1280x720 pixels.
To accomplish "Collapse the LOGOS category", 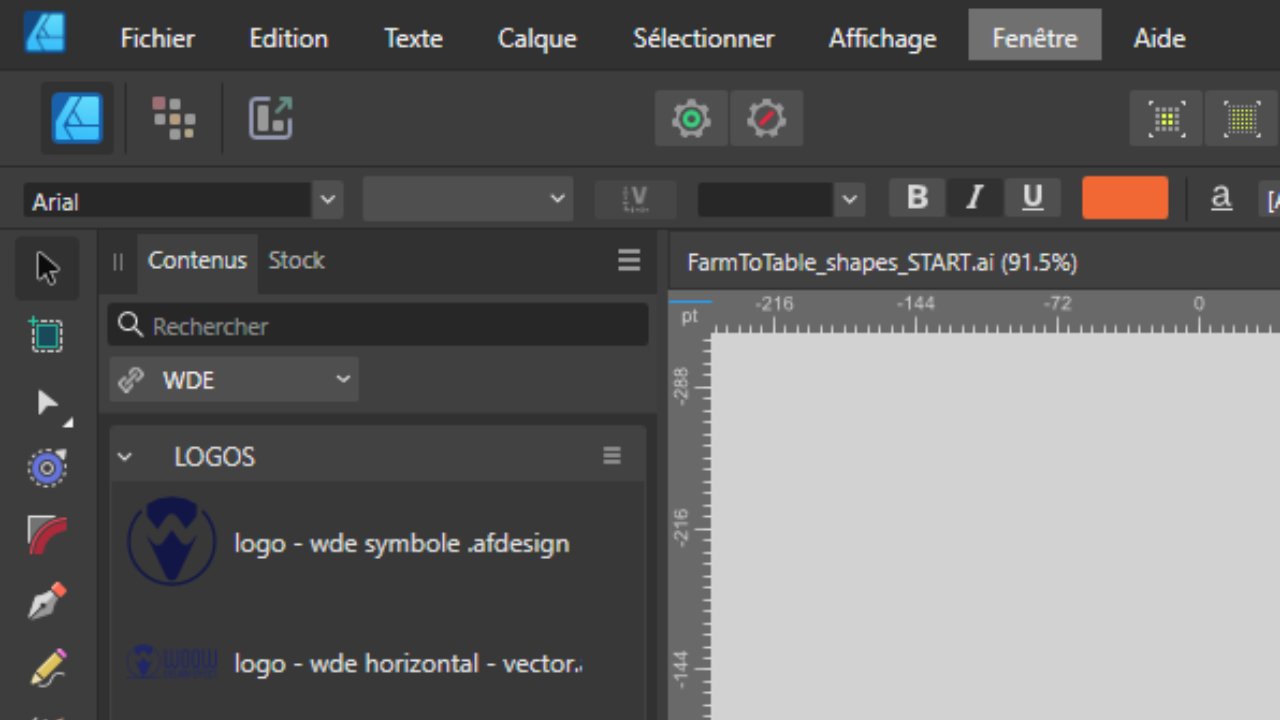I will (x=125, y=457).
